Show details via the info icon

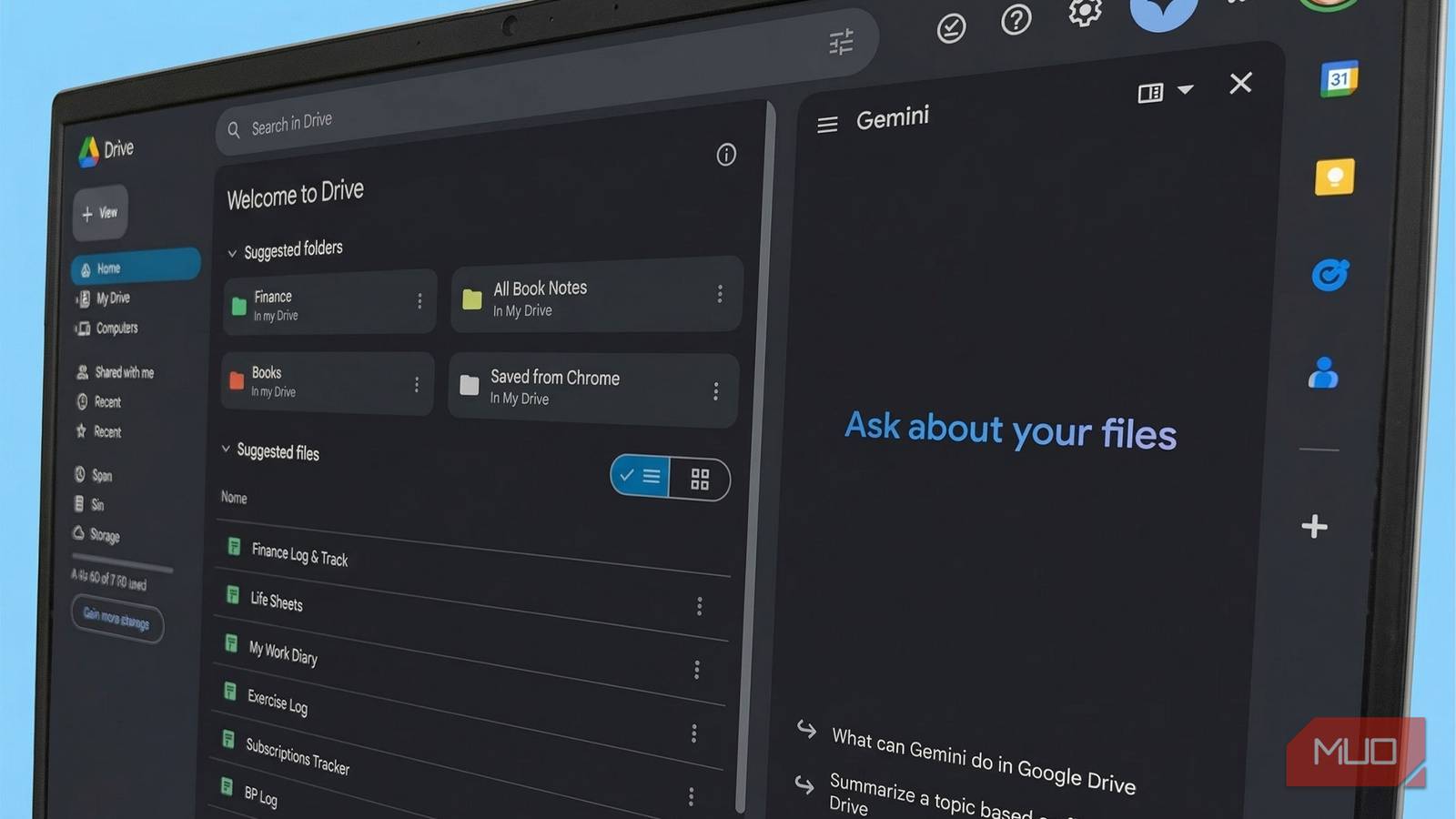726,155
